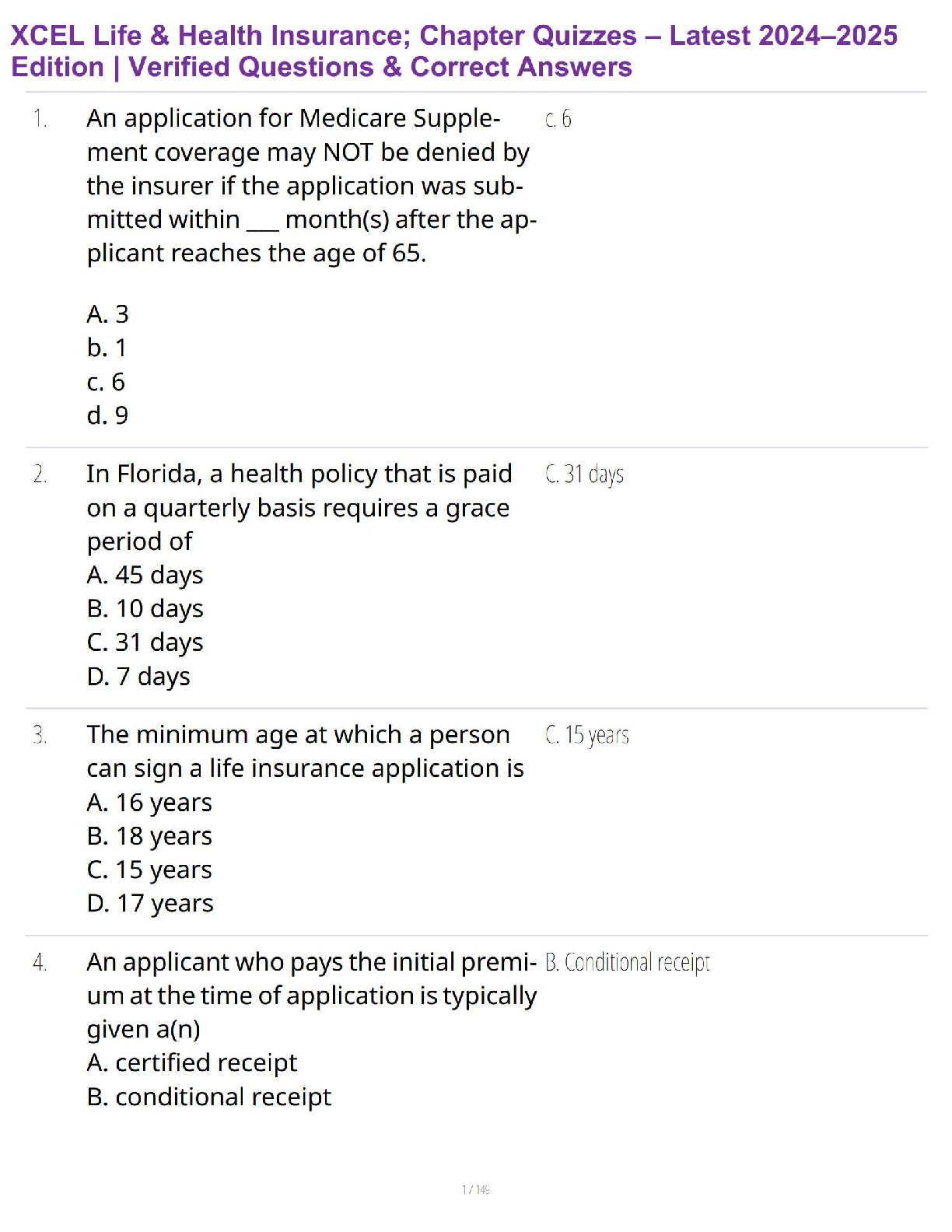Click the "B. Conditional receipt" answer at right
952x1232 pixels.
click(x=627, y=962)
